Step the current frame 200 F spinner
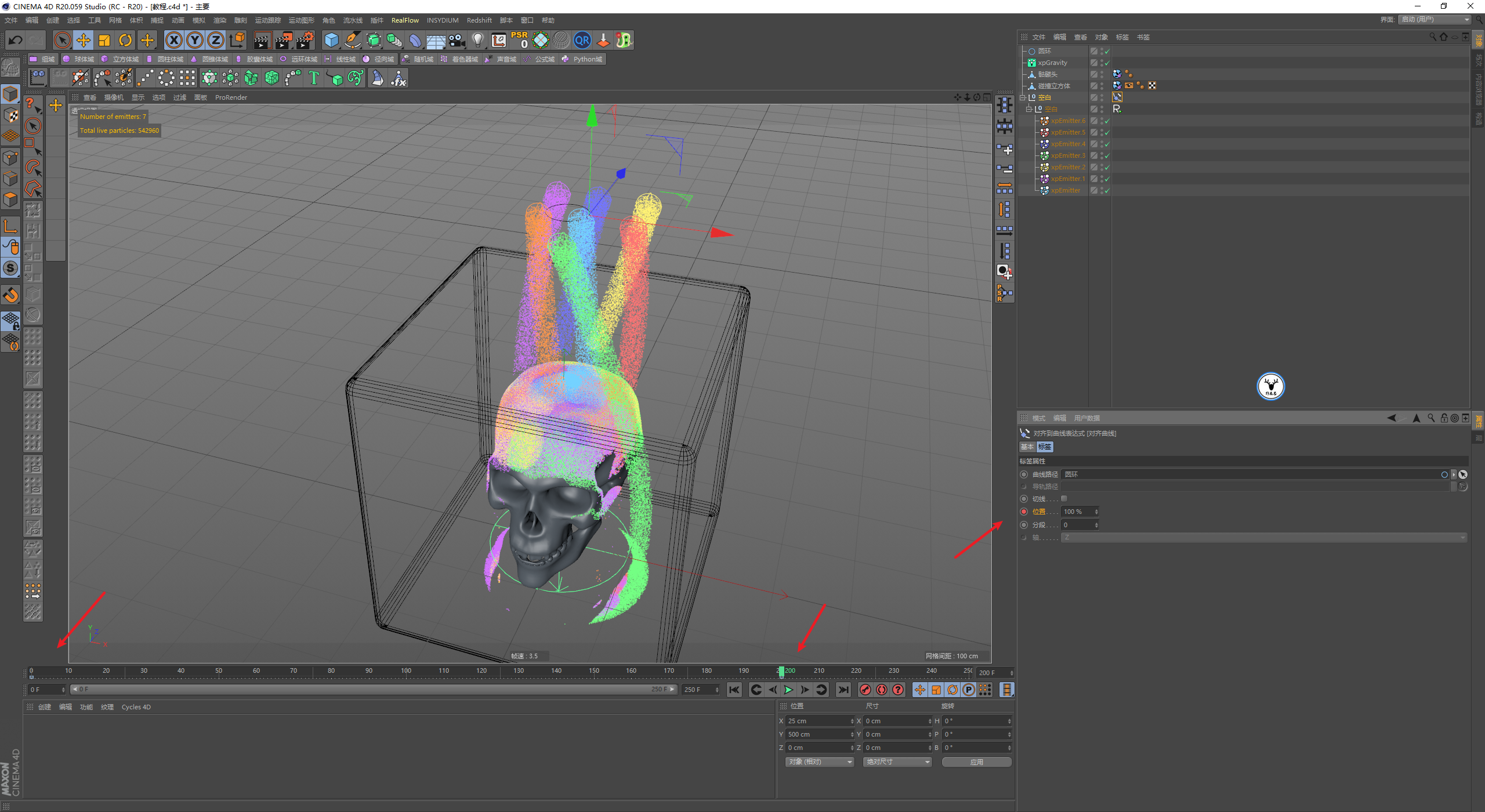 click(1012, 673)
